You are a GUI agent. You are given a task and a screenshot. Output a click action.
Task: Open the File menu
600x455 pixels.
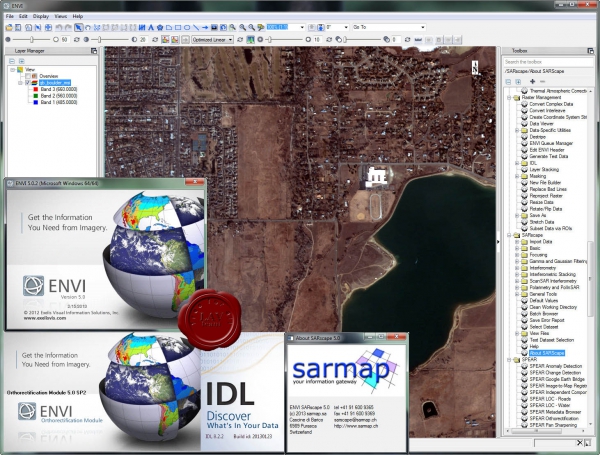(10, 16)
